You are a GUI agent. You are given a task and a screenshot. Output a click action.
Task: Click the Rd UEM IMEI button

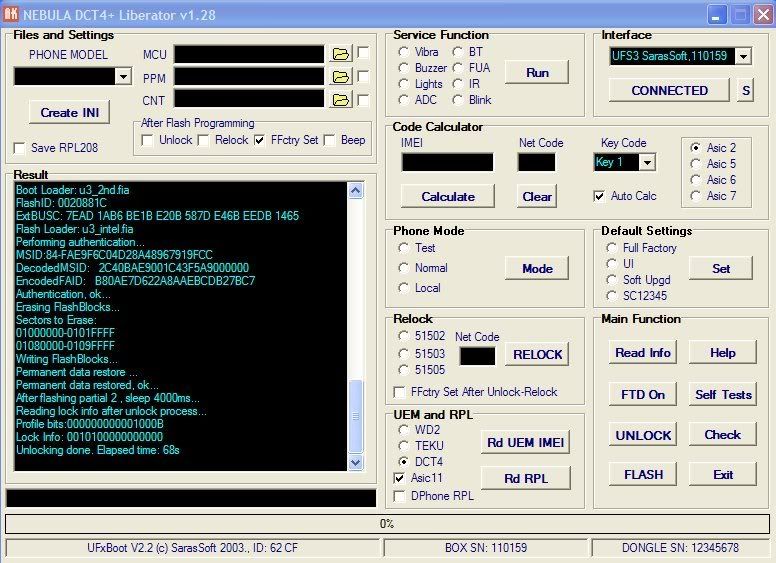pos(525,442)
